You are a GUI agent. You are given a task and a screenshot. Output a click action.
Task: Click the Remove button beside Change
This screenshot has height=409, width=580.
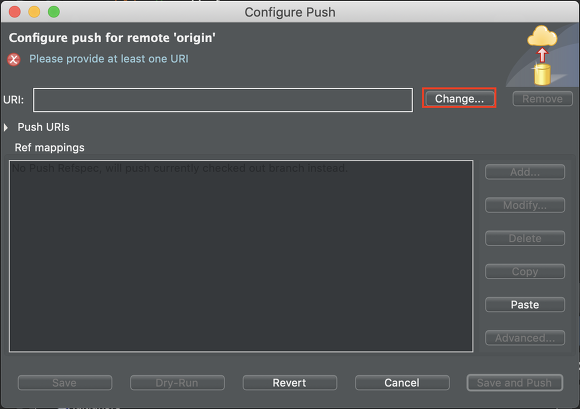[542, 99]
